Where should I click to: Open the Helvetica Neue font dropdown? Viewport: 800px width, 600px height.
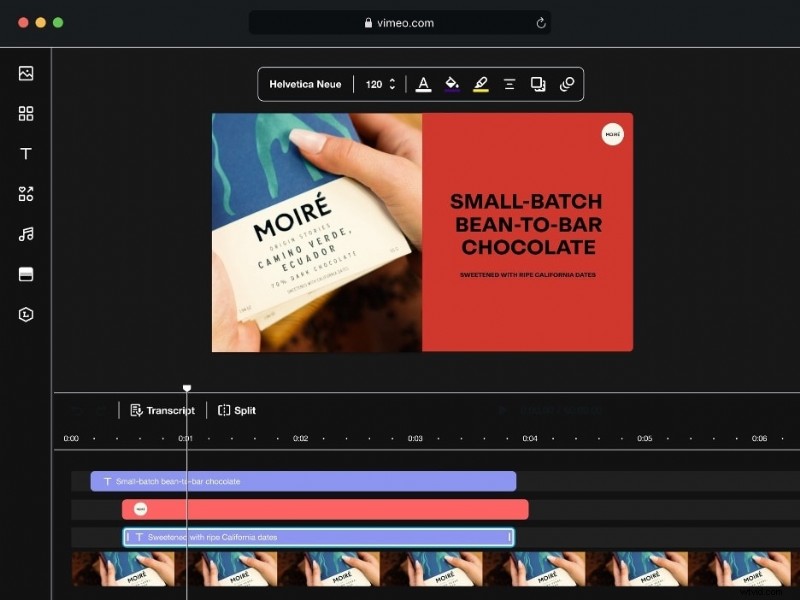click(x=307, y=84)
